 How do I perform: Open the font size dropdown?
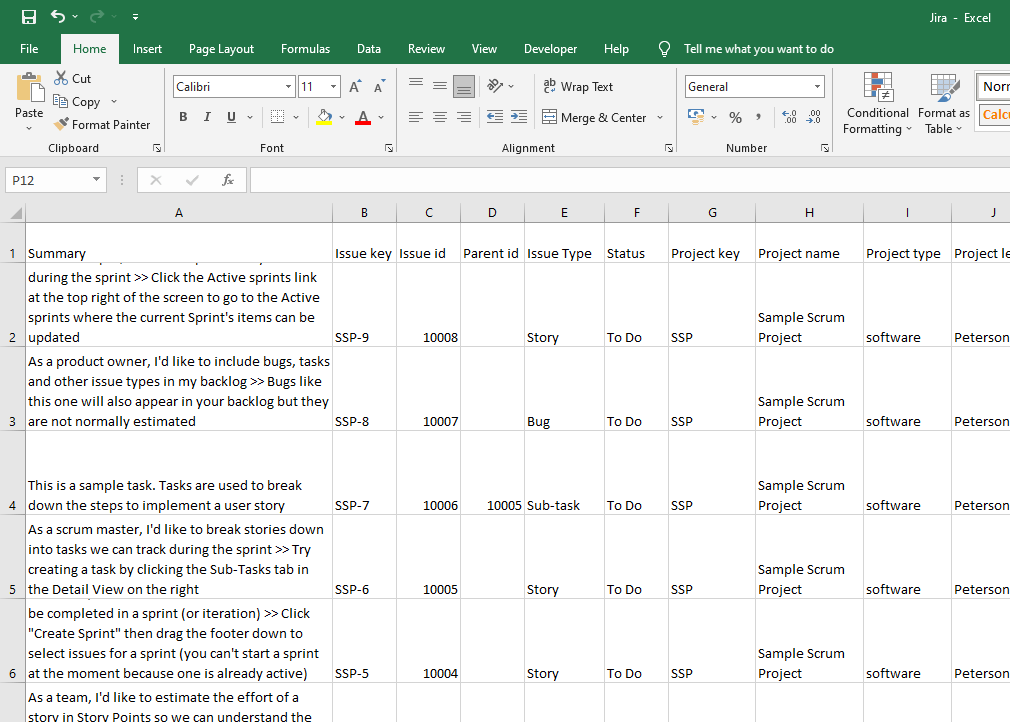tap(333, 86)
